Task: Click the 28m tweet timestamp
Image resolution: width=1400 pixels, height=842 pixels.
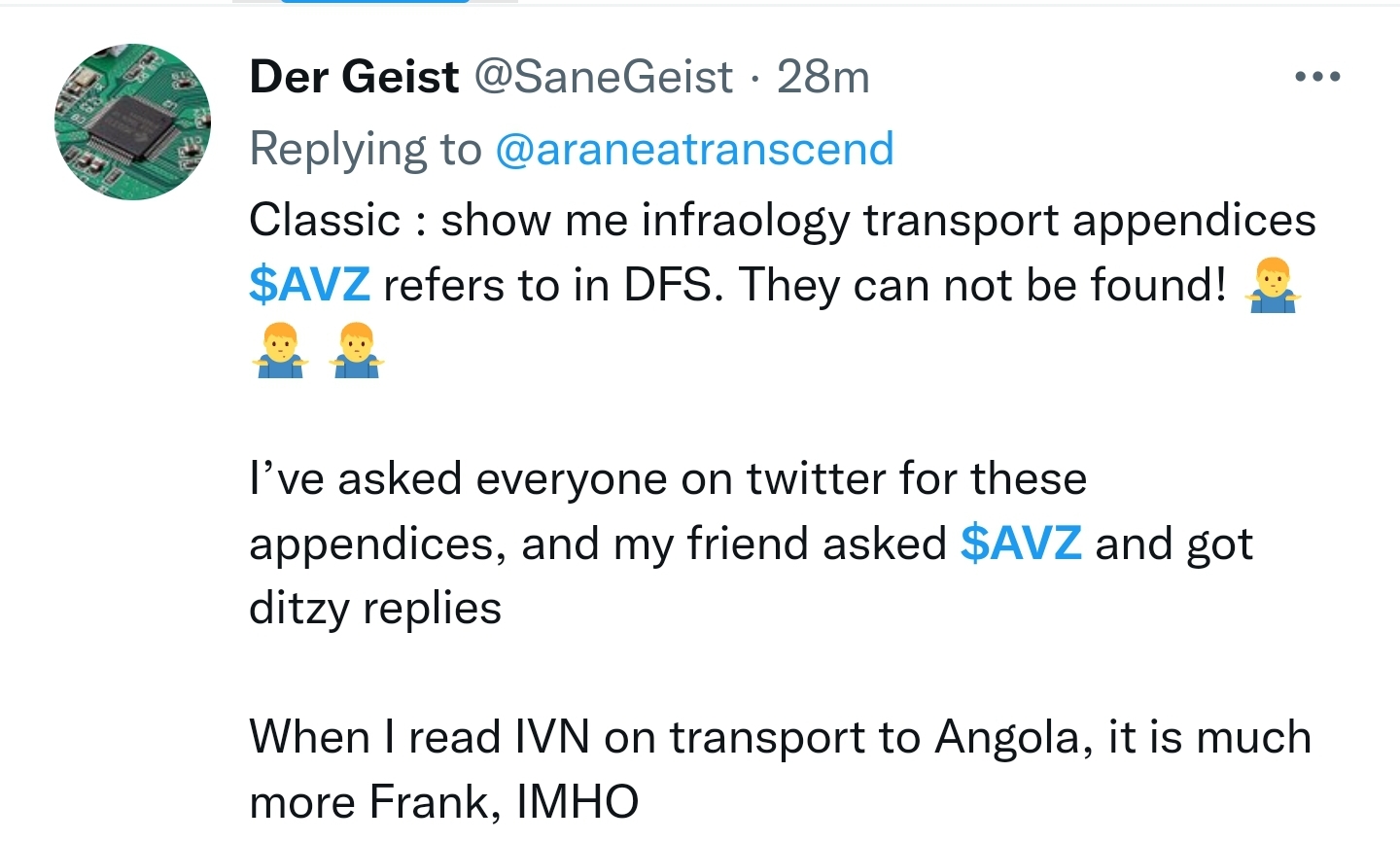Action: (822, 77)
